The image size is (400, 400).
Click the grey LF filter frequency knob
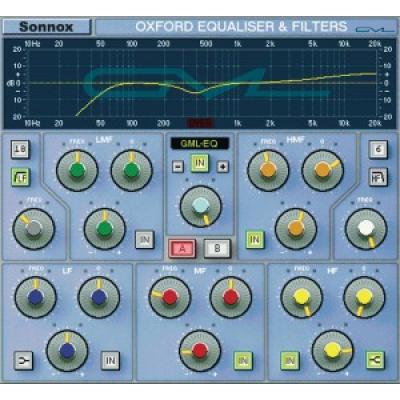(x=34, y=229)
